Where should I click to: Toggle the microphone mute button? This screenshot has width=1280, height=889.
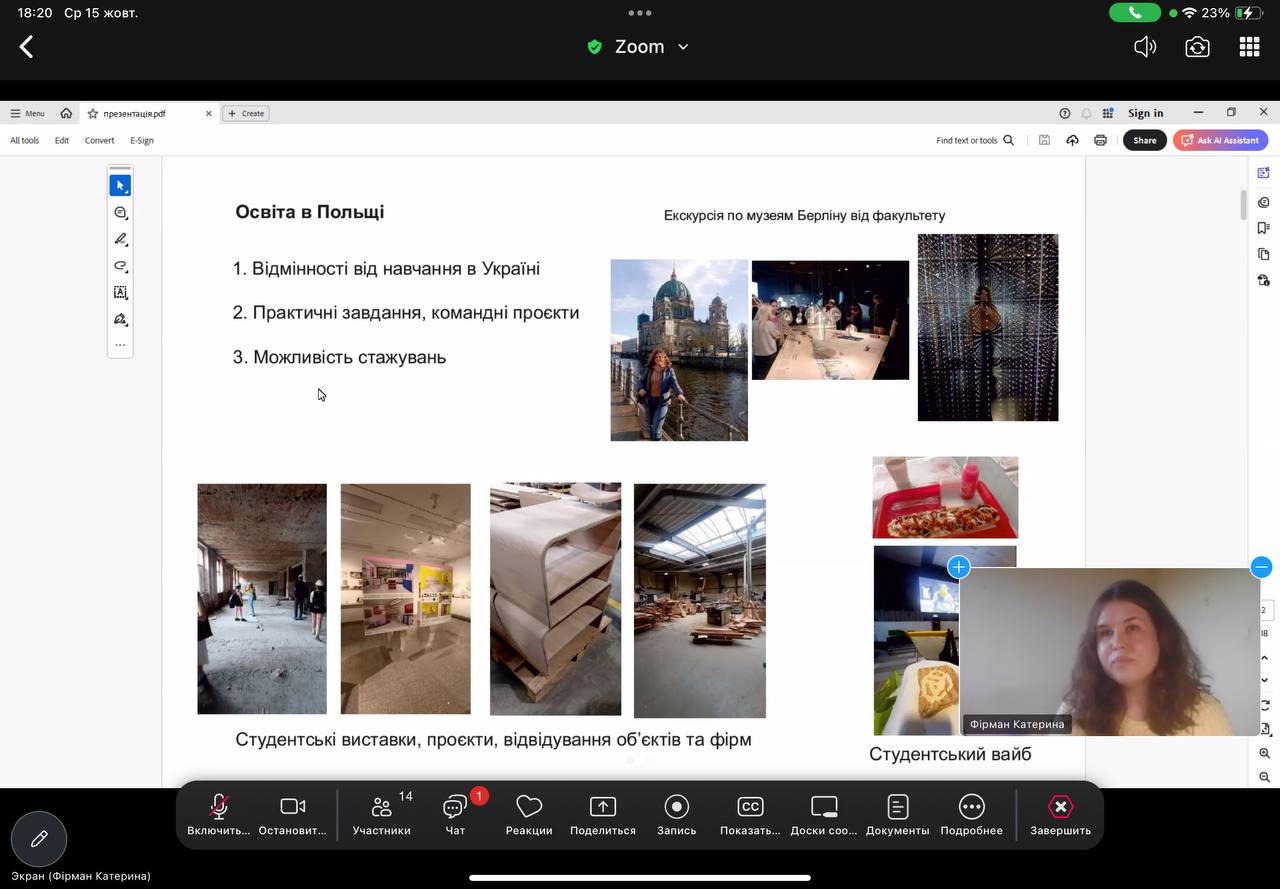point(219,815)
